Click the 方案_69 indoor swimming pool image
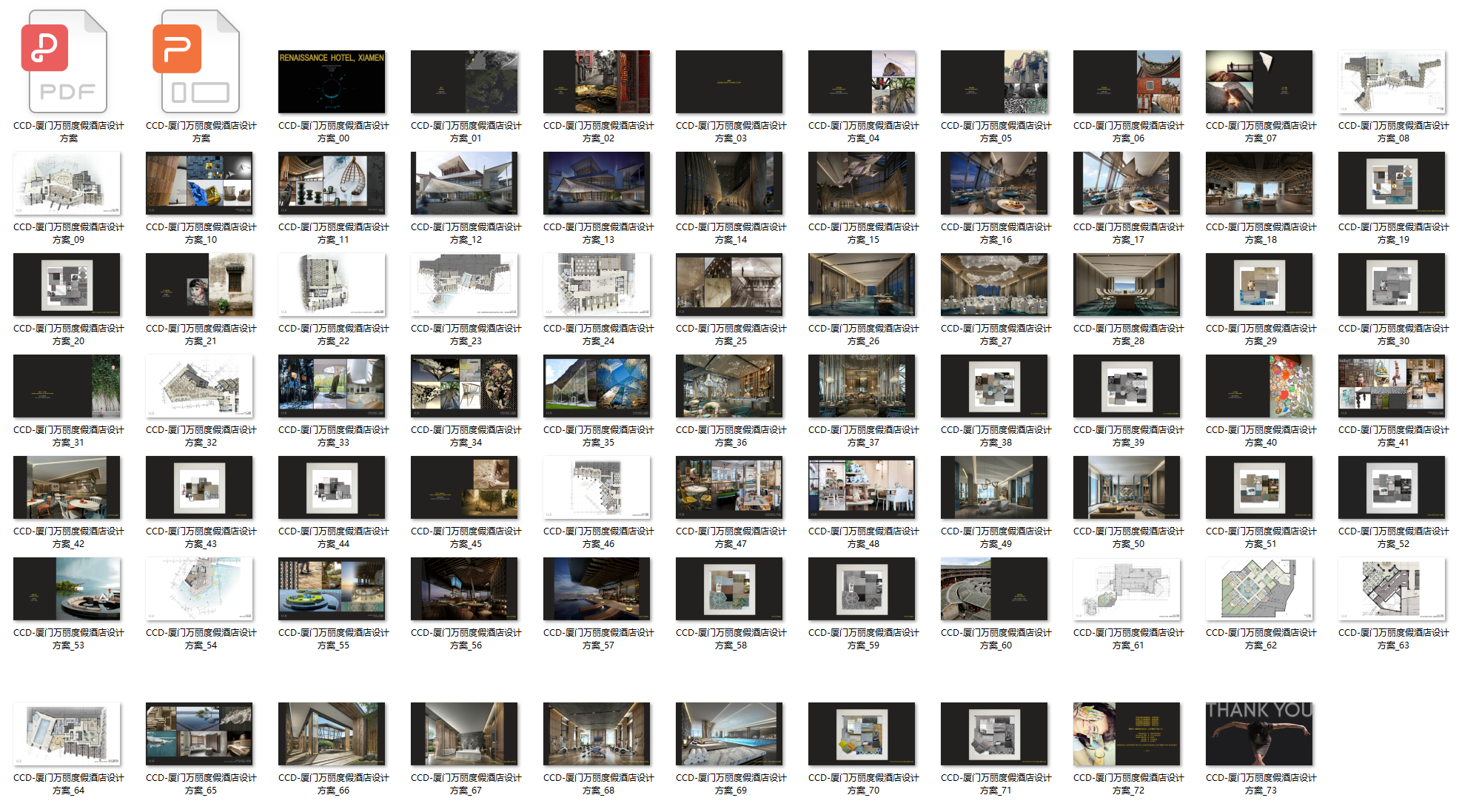Viewport: 1459px width, 812px height. coord(729,734)
